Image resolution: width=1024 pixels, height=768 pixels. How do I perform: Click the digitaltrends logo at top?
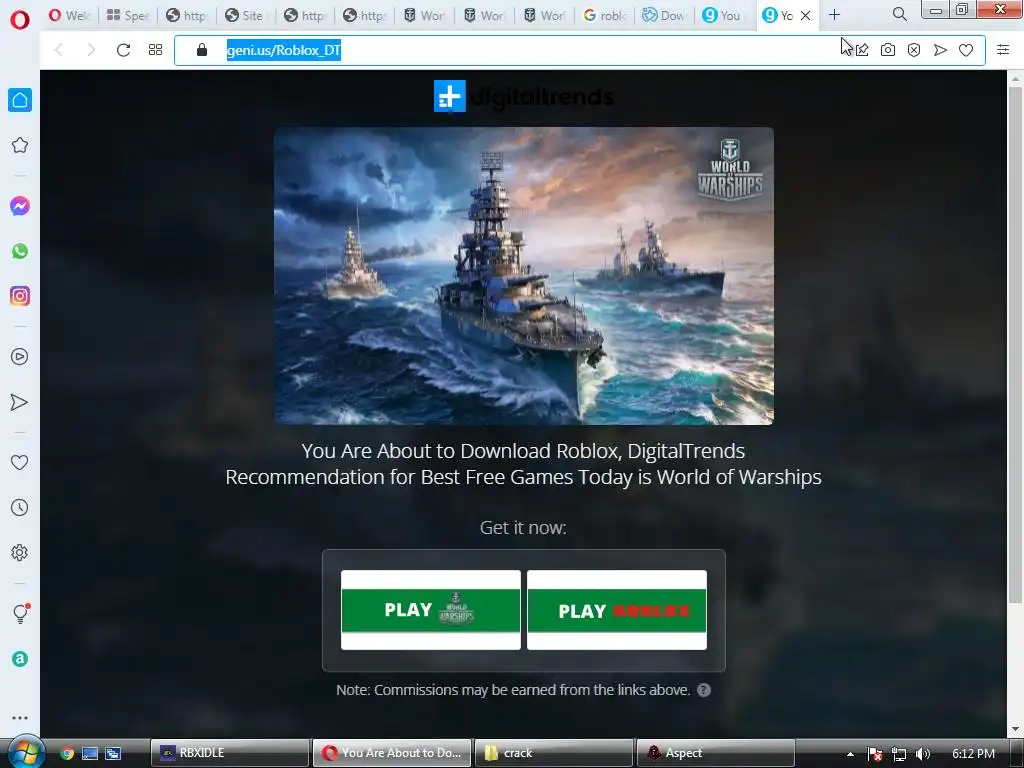[523, 97]
